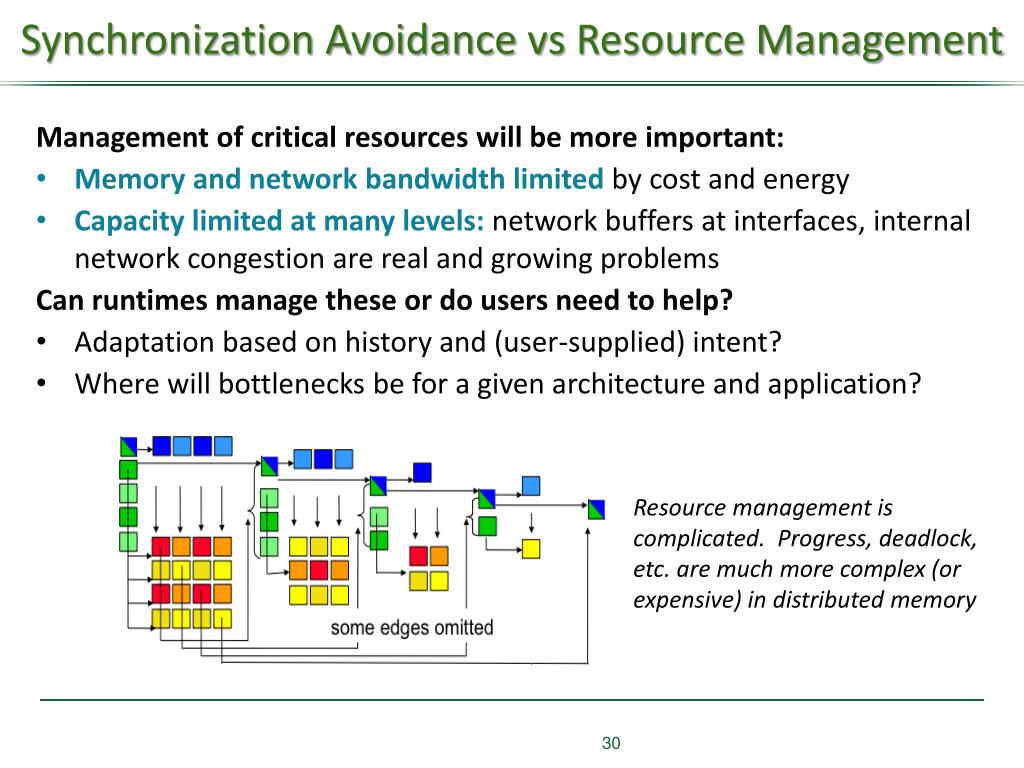Select 'Can runtimes manage these or do users need to help?'
Screen dimensions: 1024x768
click(384, 300)
